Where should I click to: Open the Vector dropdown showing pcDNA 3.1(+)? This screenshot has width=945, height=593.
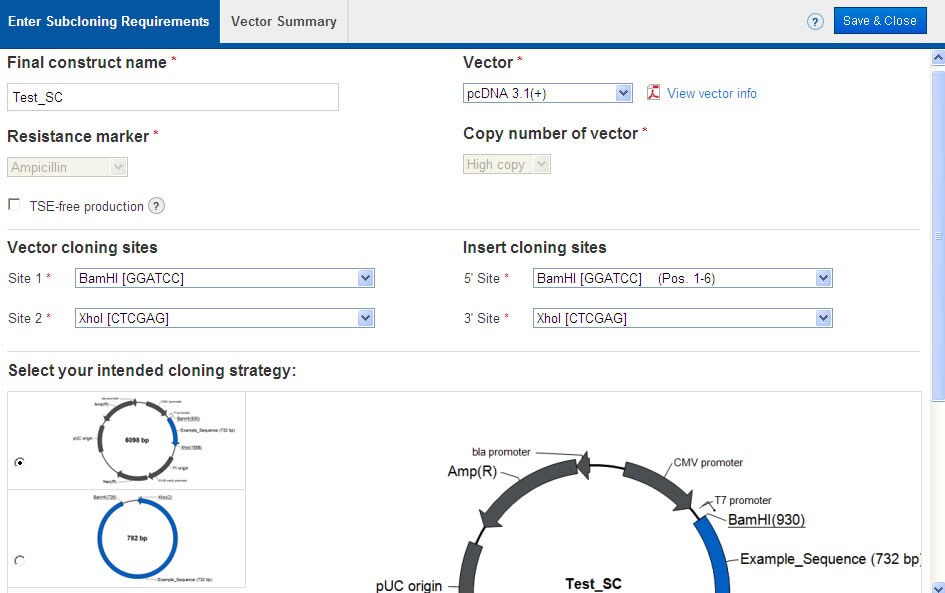pos(547,93)
